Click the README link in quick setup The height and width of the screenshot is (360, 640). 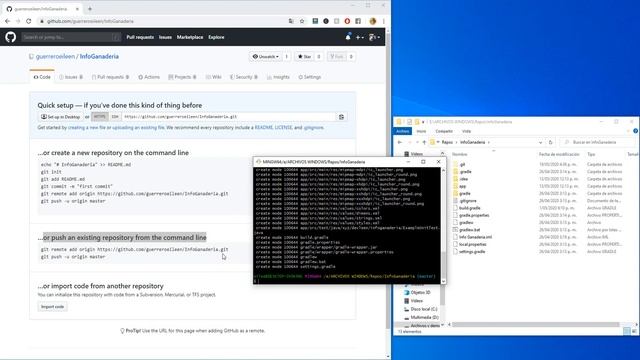tap(263, 128)
